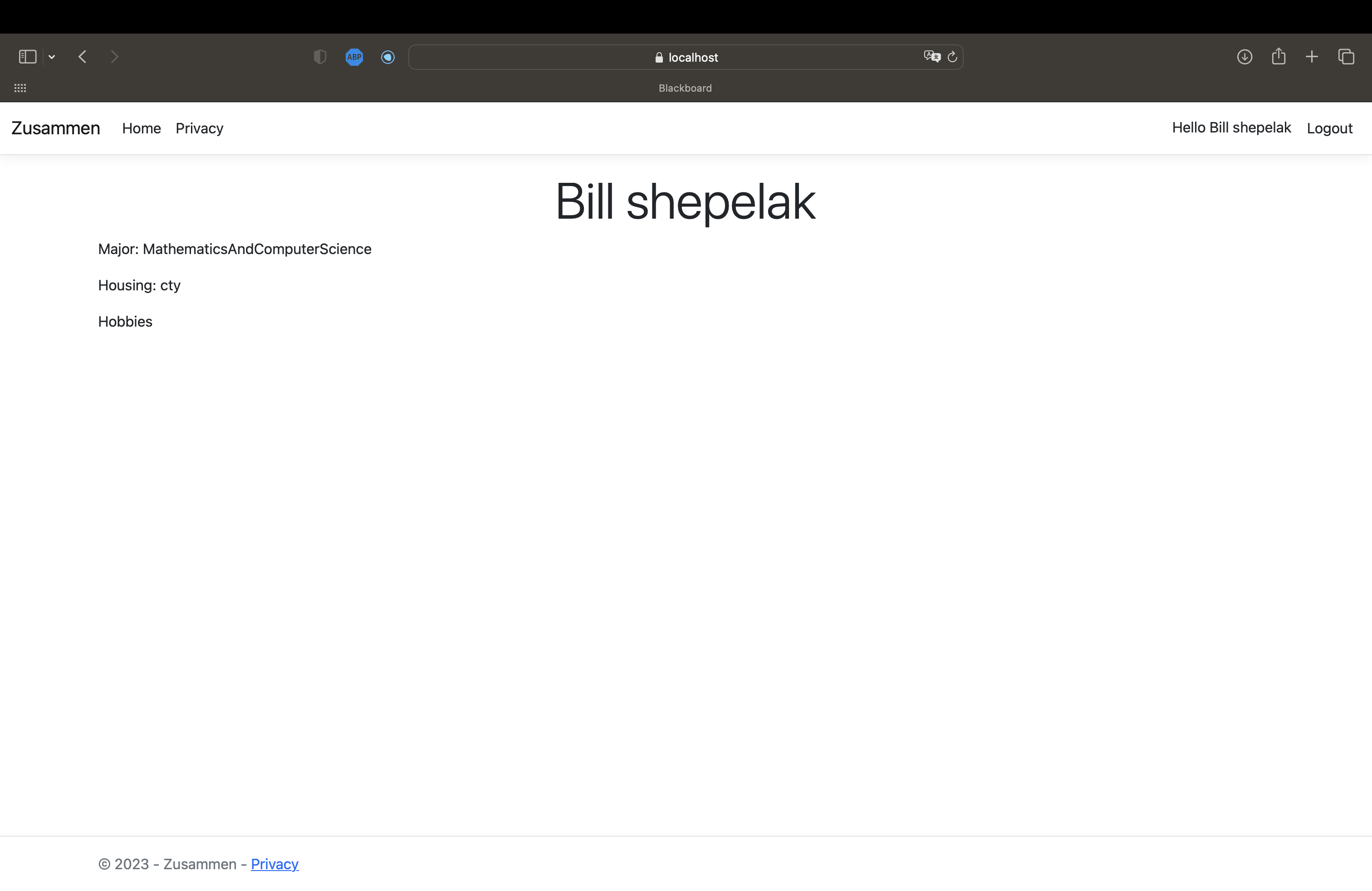Screen dimensions: 1372x891
Task: Go back to the previous page
Action: coord(83,56)
